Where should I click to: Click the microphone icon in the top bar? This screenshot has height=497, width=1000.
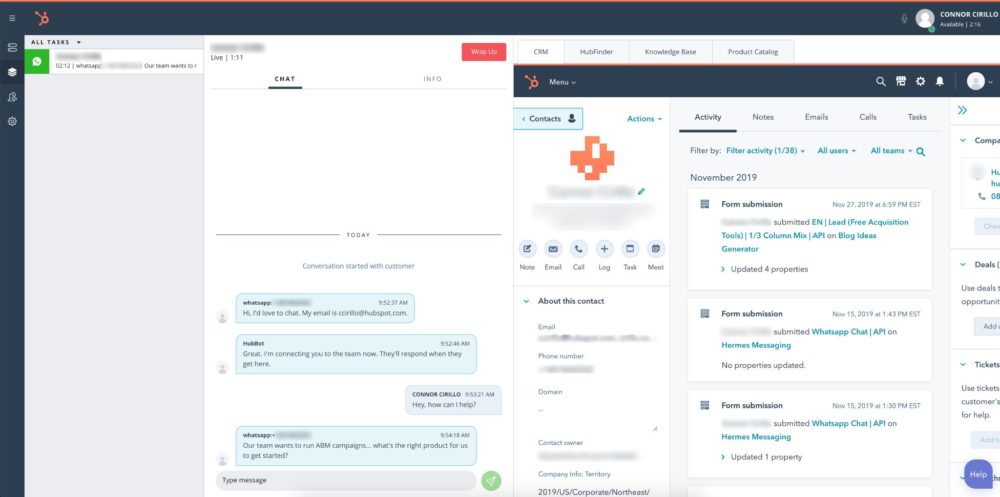coord(904,19)
